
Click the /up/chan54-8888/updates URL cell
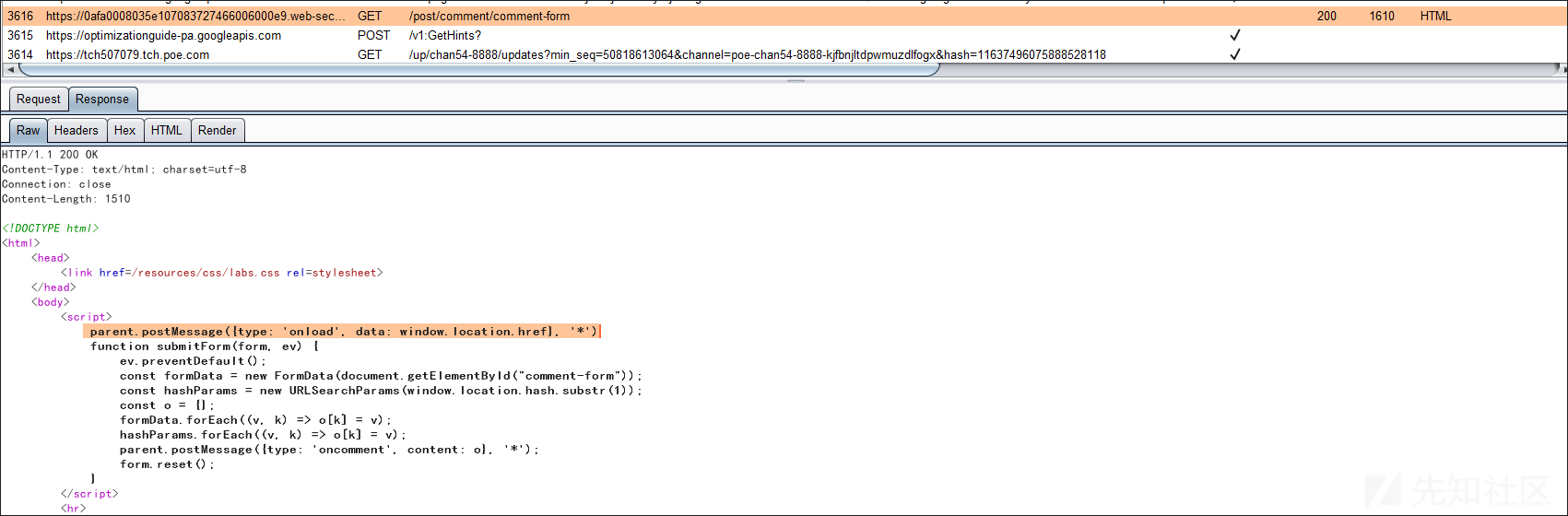(758, 54)
